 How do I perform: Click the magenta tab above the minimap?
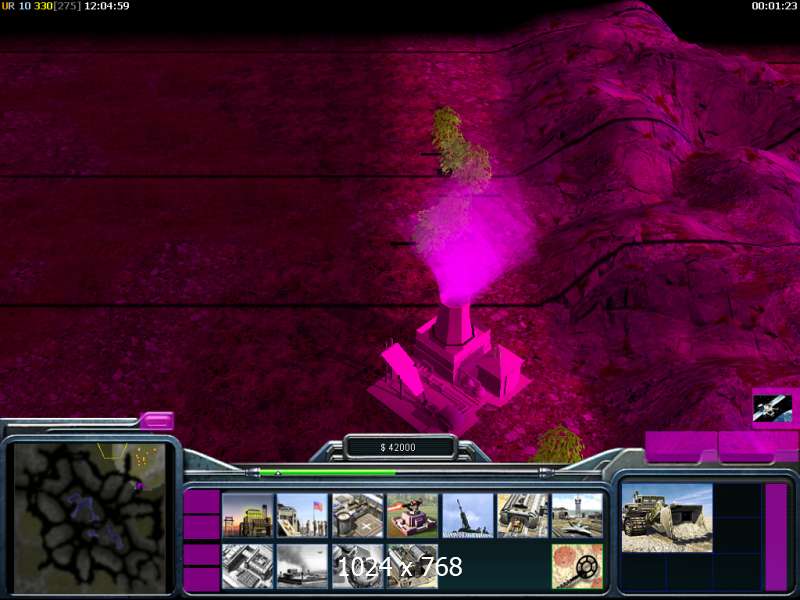coord(157,421)
